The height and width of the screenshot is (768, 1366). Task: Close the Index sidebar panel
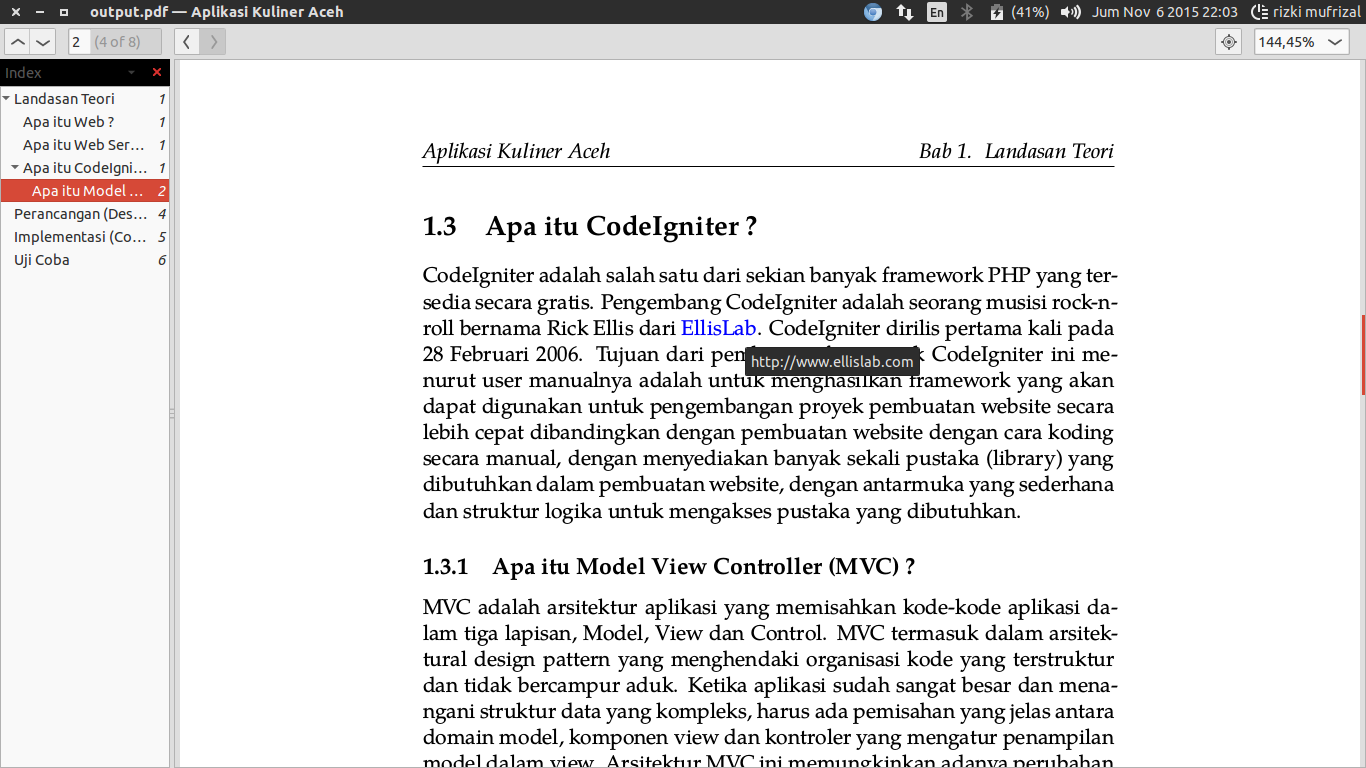(157, 72)
